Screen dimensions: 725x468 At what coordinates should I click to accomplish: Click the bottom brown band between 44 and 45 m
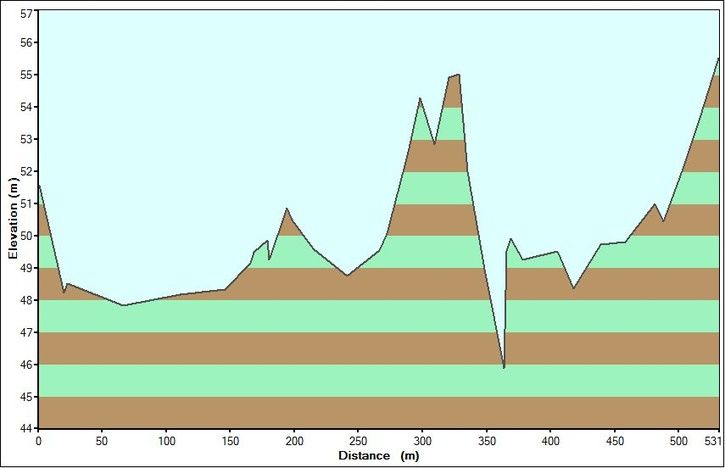(378, 412)
